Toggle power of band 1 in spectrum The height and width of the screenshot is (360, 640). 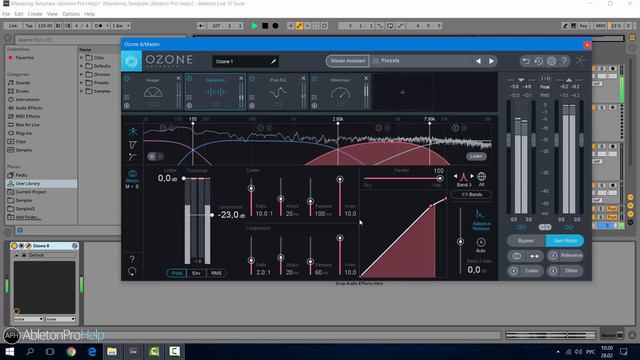[162, 128]
